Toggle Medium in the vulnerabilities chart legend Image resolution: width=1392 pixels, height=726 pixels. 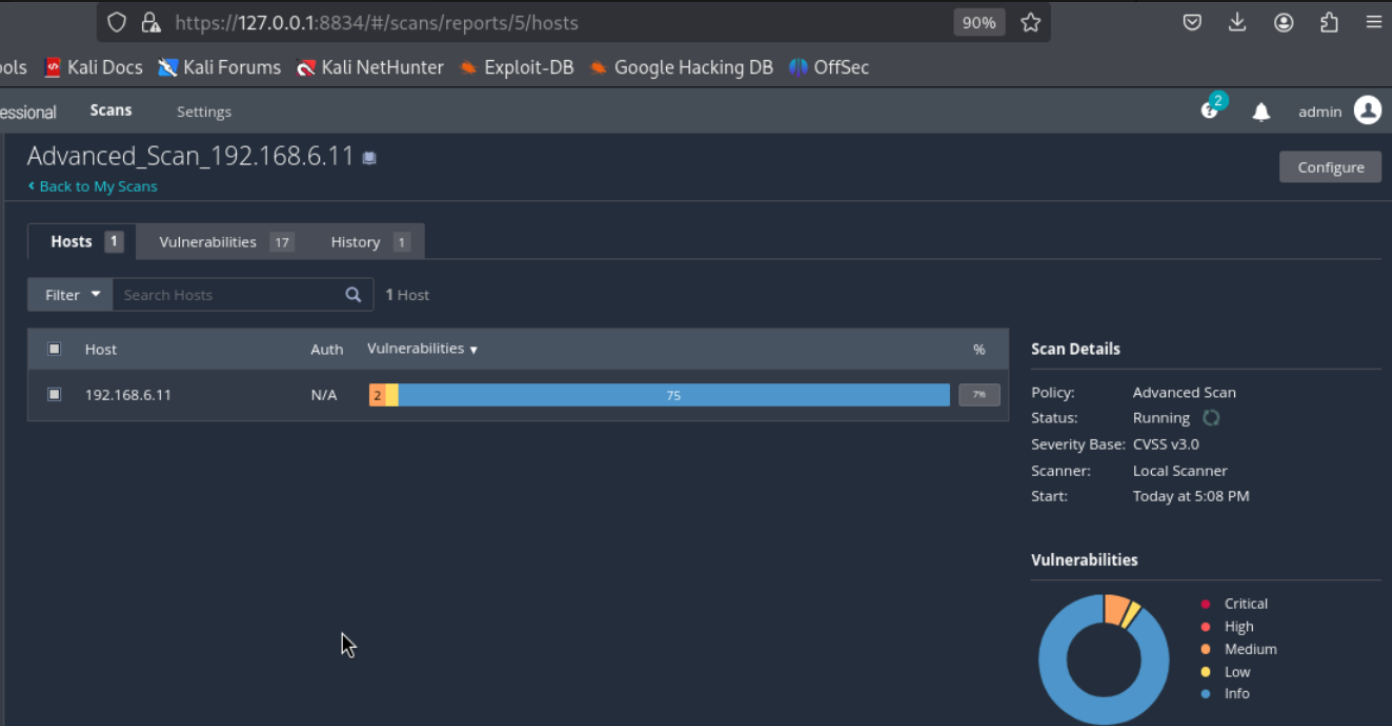(1250, 649)
